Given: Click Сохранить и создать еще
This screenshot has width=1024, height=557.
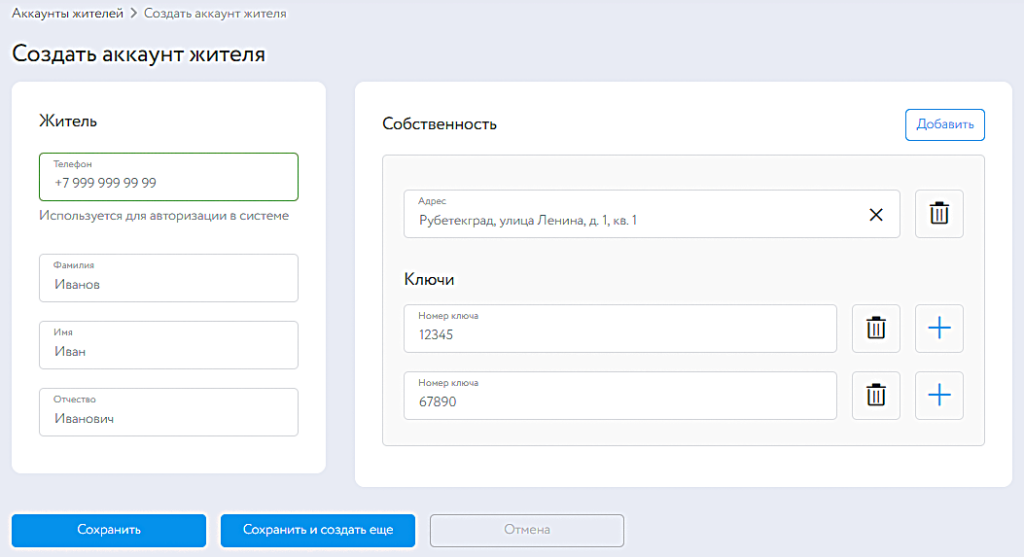Looking at the screenshot, I should pyautogui.click(x=318, y=530).
